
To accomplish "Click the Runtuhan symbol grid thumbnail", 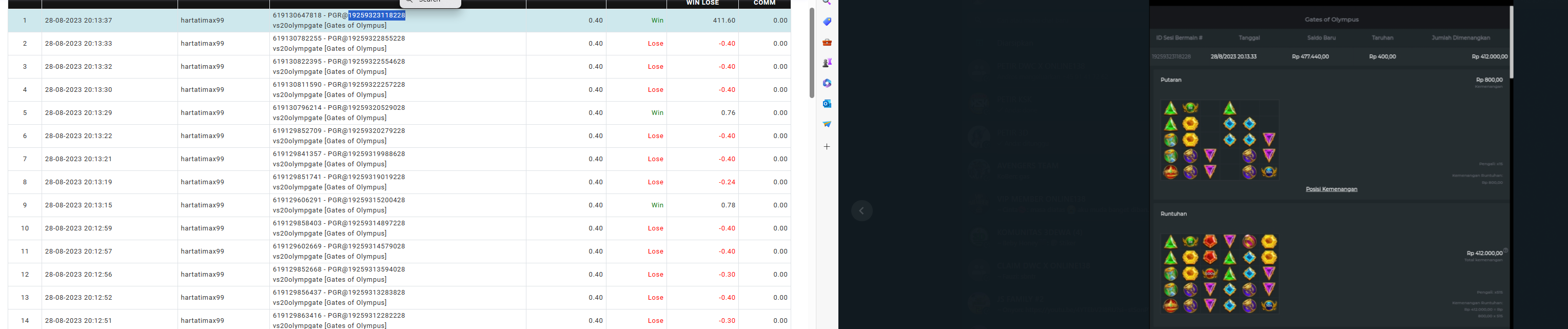I will [1219, 273].
